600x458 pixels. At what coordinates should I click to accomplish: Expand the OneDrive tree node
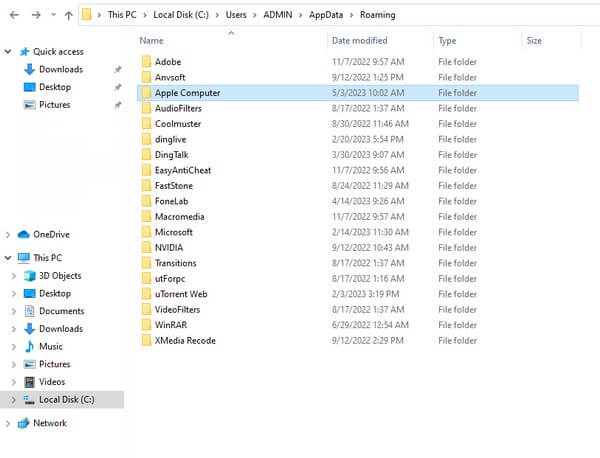tap(8, 235)
